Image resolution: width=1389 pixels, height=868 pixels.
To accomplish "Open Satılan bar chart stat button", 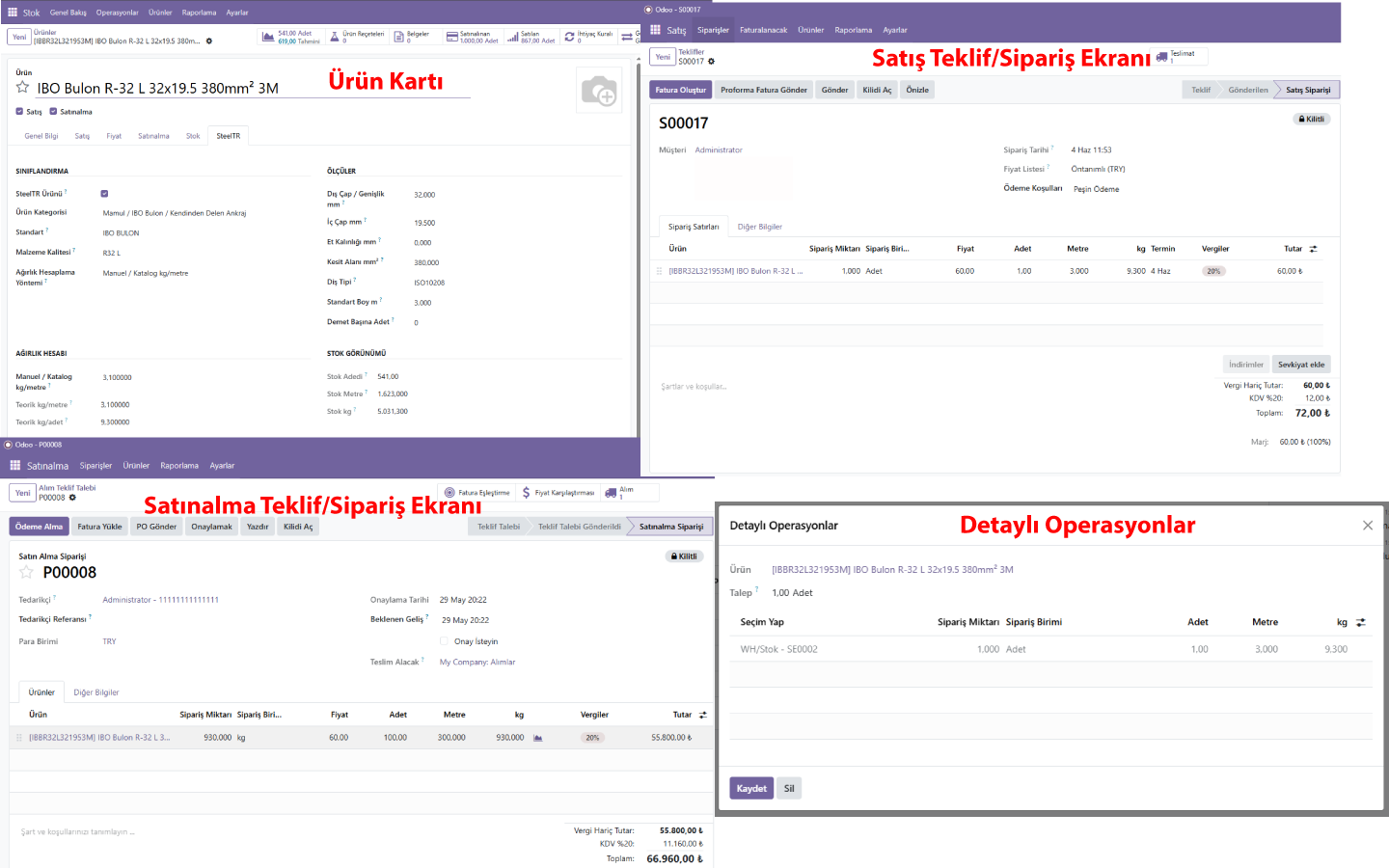I will click(x=531, y=37).
